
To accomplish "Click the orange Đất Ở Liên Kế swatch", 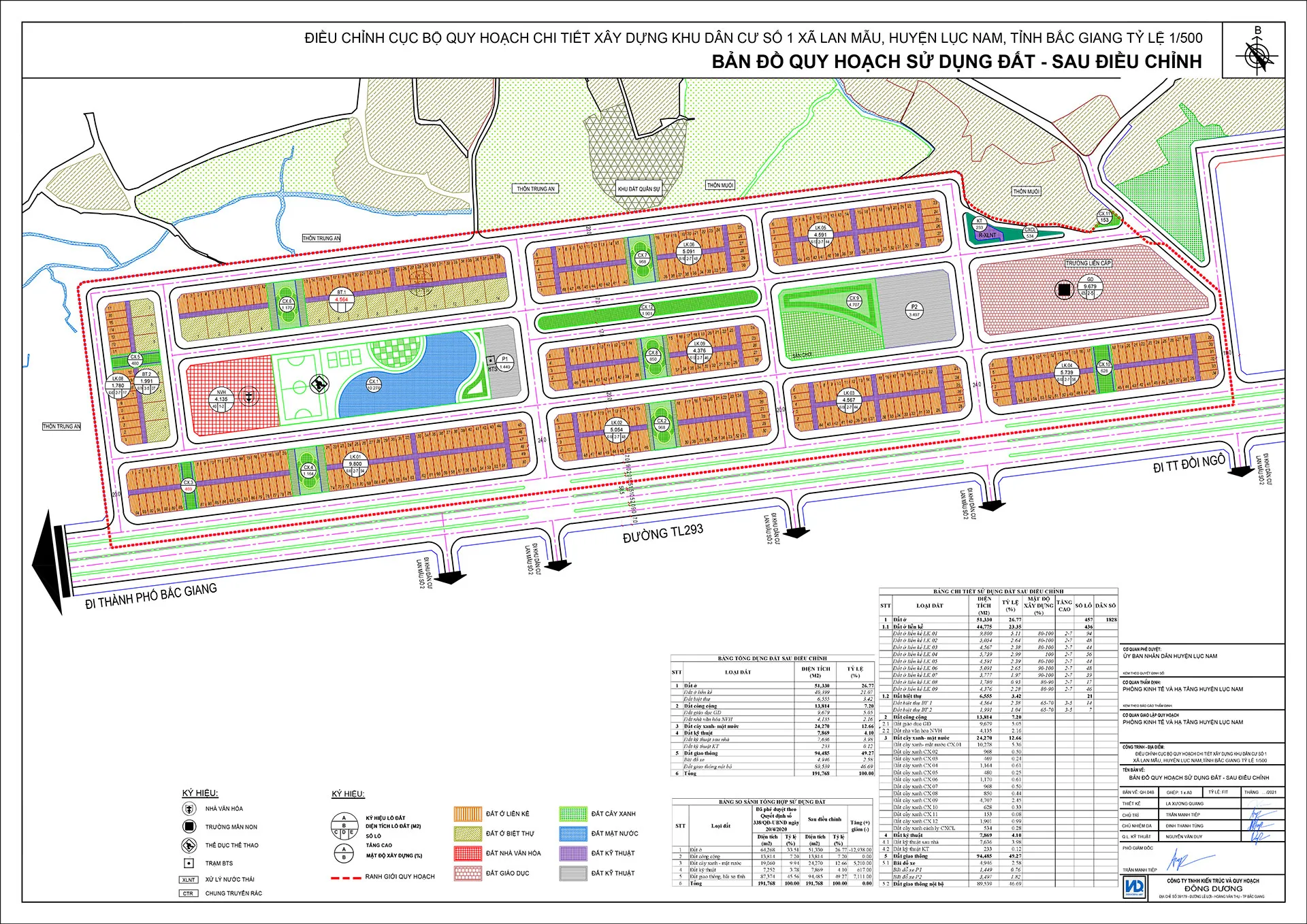I will click(x=468, y=814).
